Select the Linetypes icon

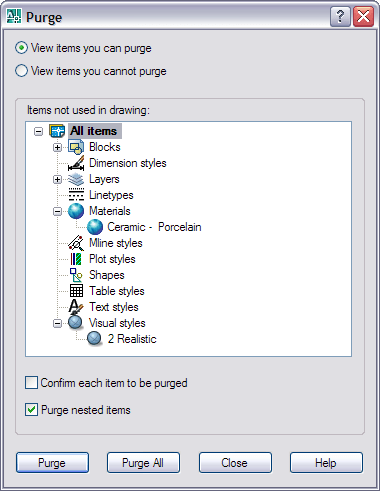click(76, 195)
